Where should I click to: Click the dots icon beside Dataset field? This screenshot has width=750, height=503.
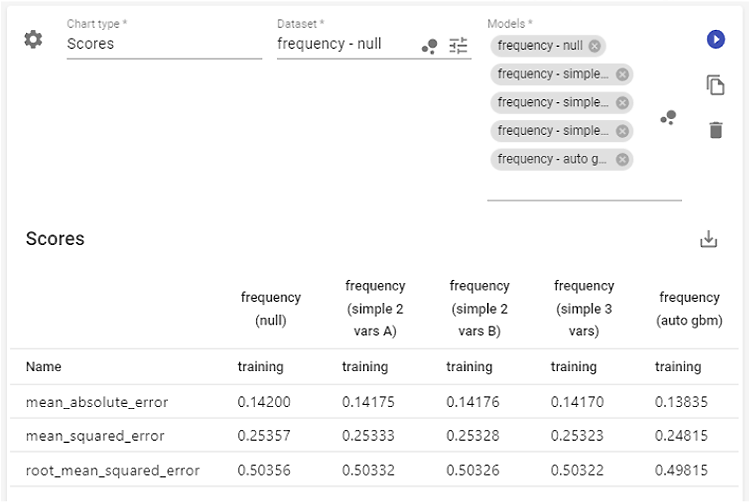coord(429,46)
